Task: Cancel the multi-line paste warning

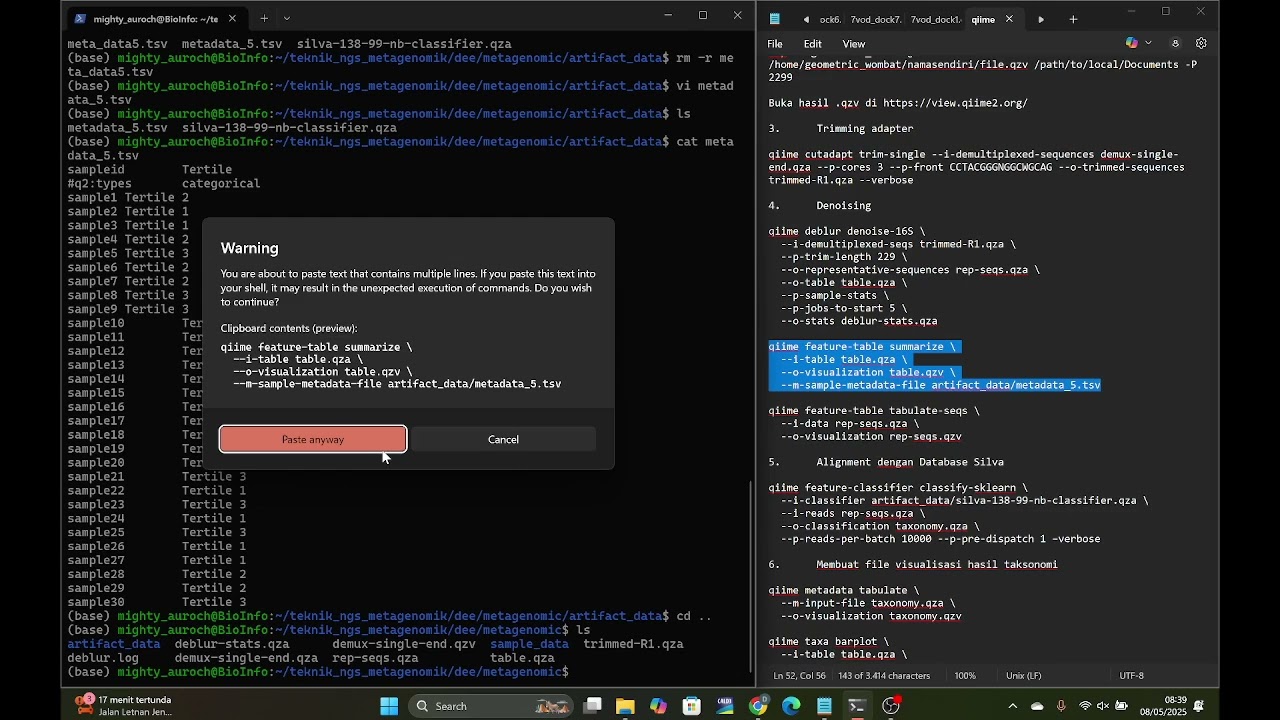Action: click(503, 439)
